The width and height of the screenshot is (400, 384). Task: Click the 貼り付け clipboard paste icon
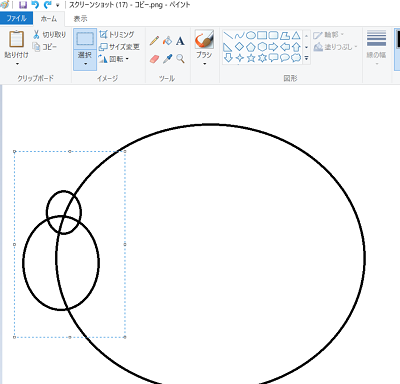pos(16,39)
